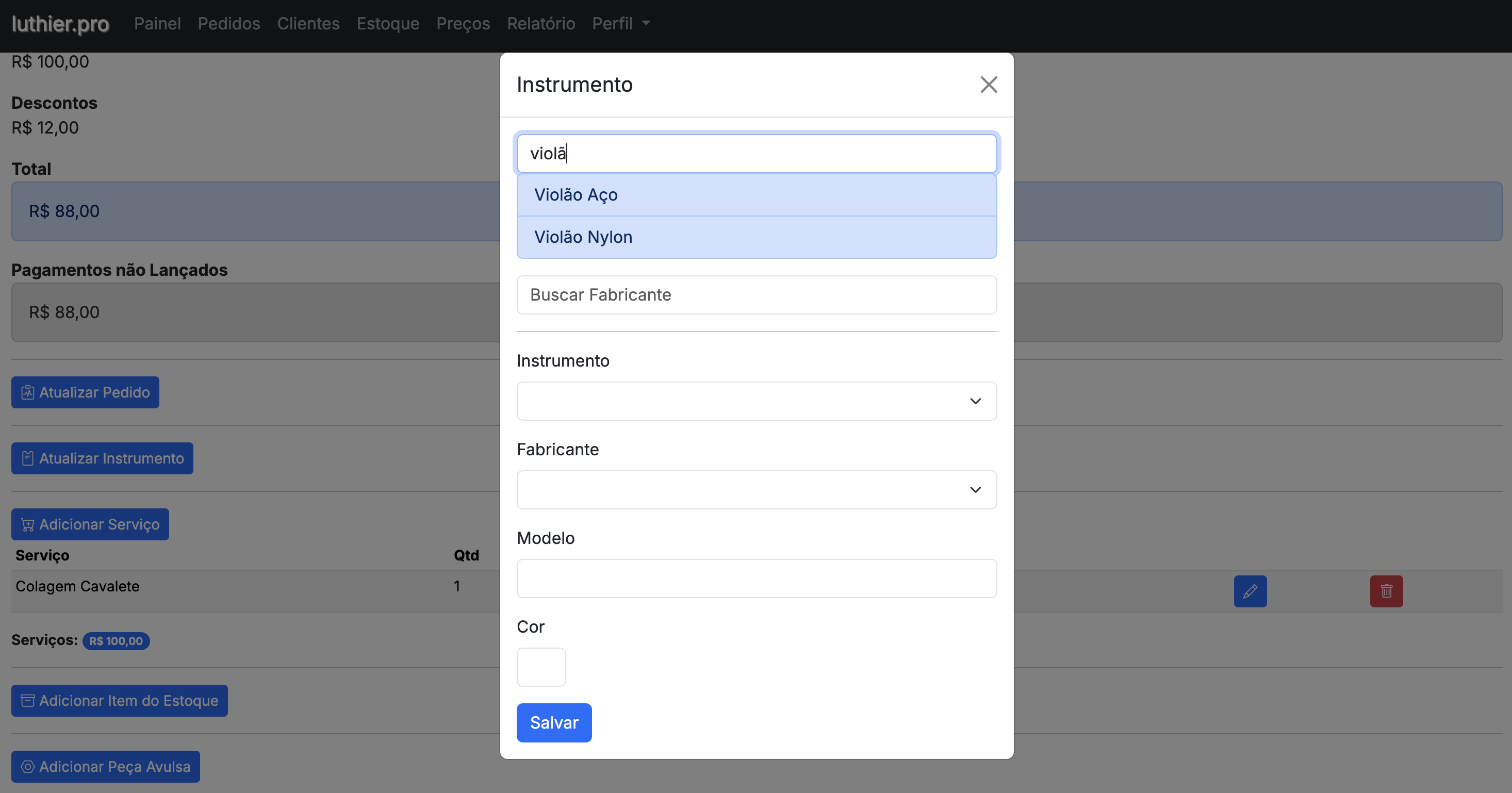Click the Adicionar Serviço button
1512x793 pixels.
(x=90, y=524)
